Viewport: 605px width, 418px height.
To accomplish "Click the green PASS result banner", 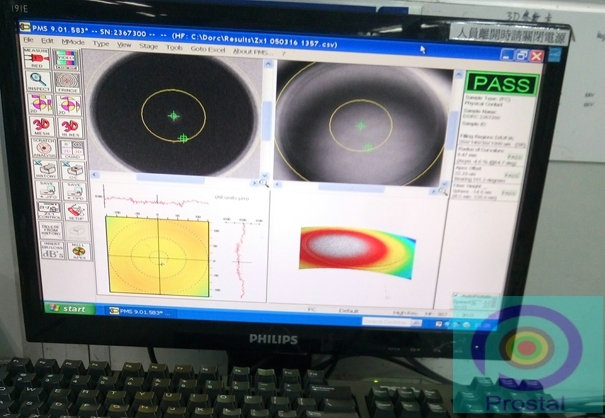I will [502, 84].
